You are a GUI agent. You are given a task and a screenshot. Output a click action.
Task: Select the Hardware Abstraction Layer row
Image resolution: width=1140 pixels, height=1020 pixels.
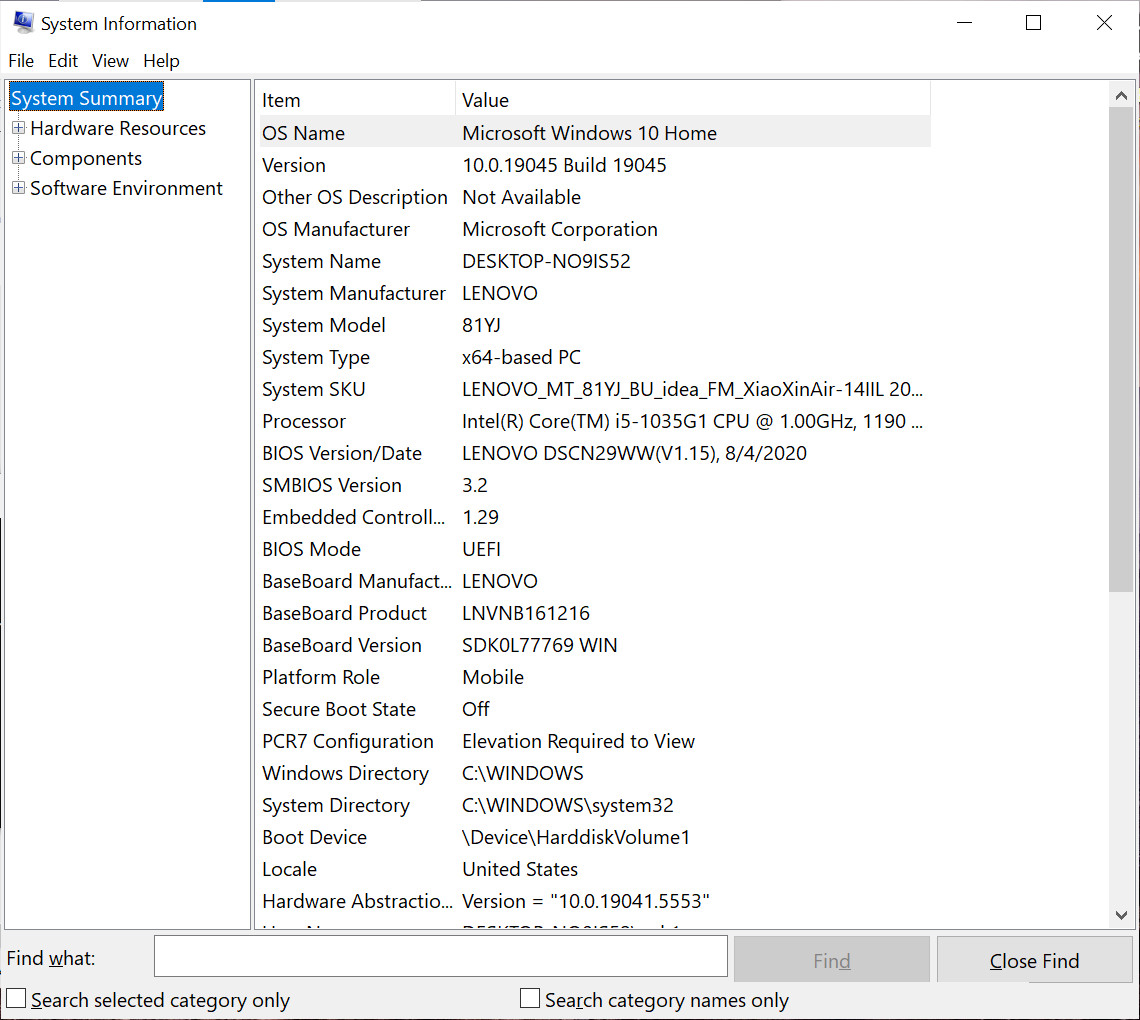[595, 901]
